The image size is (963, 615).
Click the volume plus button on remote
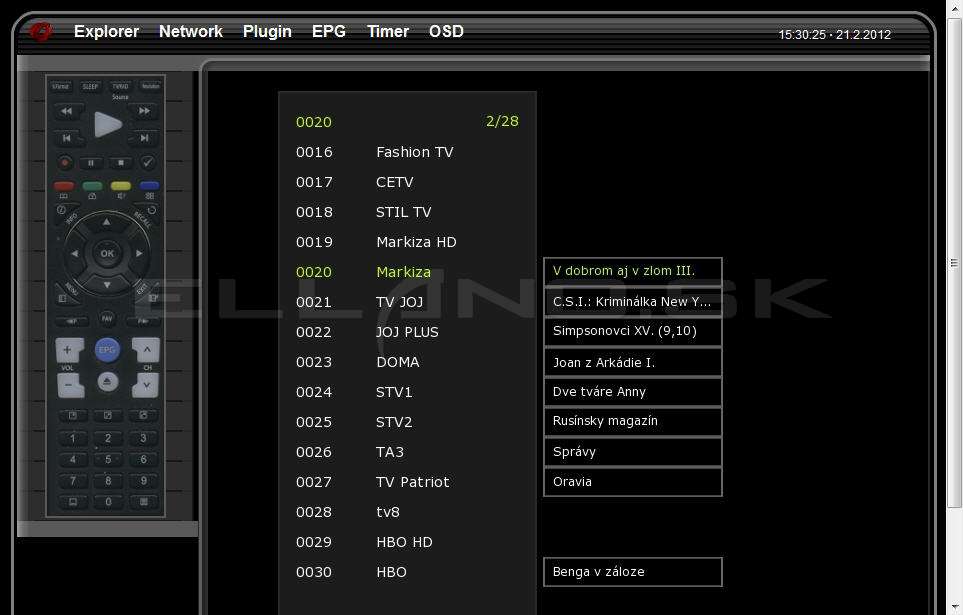[x=69, y=350]
